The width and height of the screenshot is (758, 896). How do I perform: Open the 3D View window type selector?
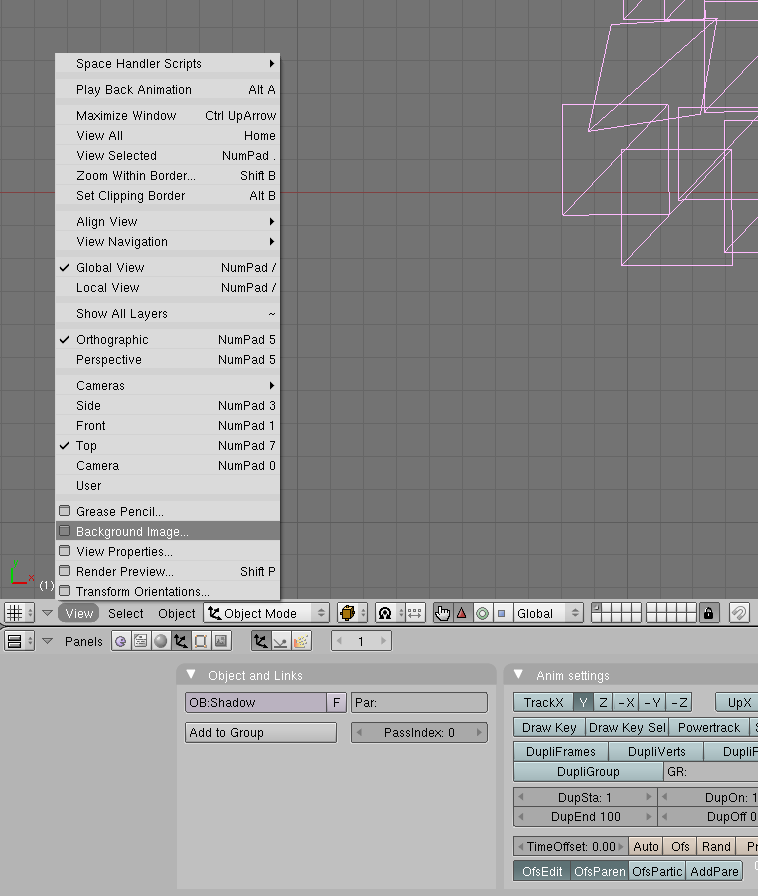(x=19, y=613)
